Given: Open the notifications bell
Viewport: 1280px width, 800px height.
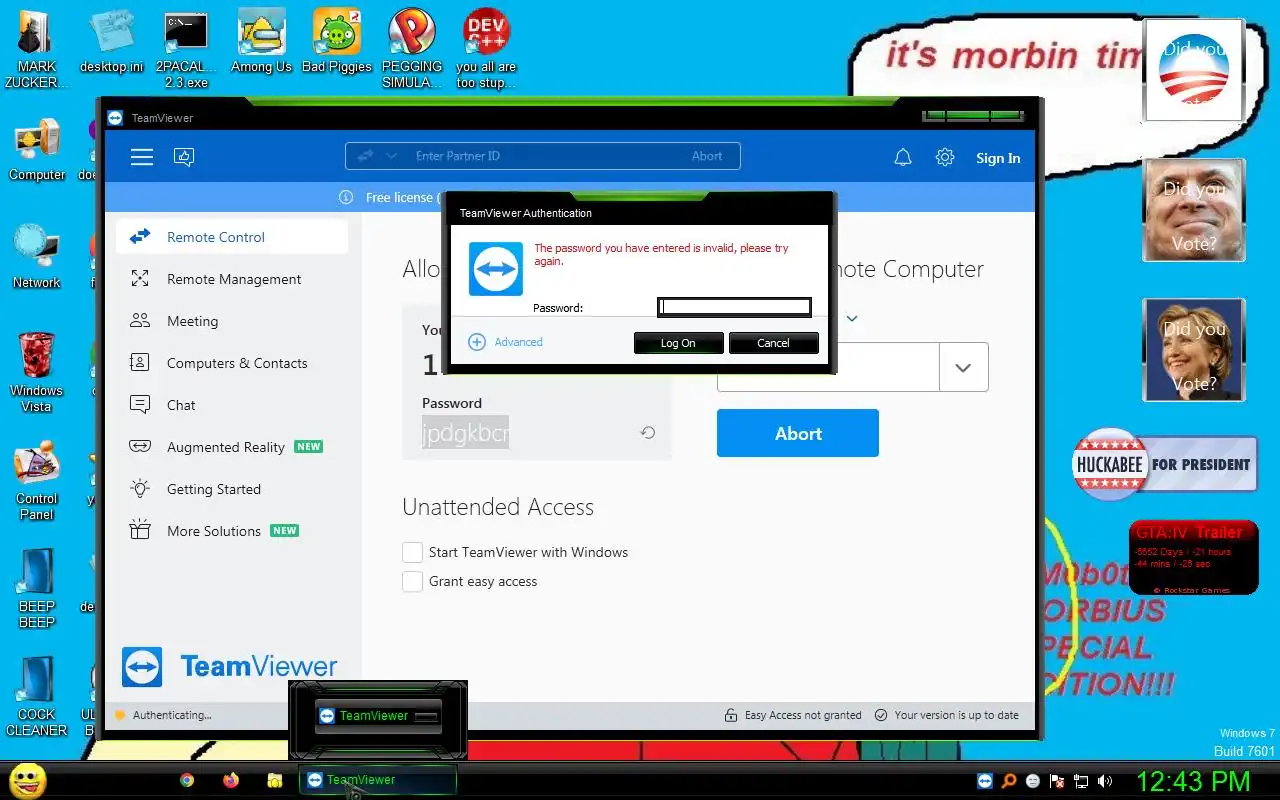Looking at the screenshot, I should pos(903,157).
